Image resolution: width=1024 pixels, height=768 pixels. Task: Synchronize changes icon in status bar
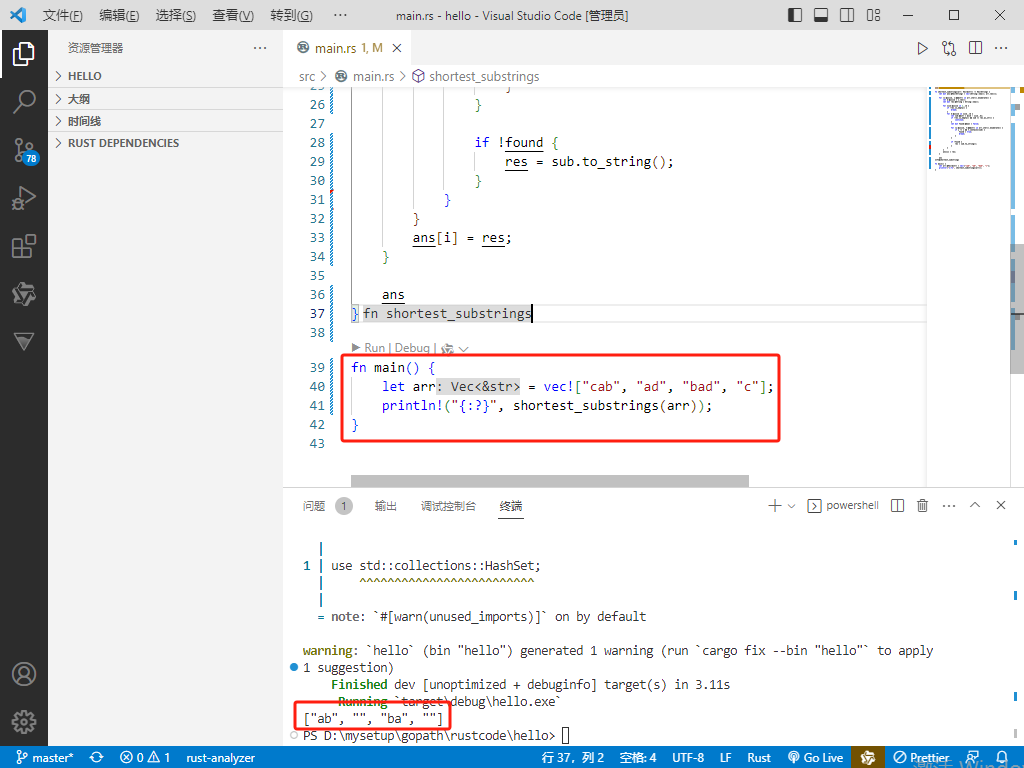pyautogui.click(x=97, y=758)
